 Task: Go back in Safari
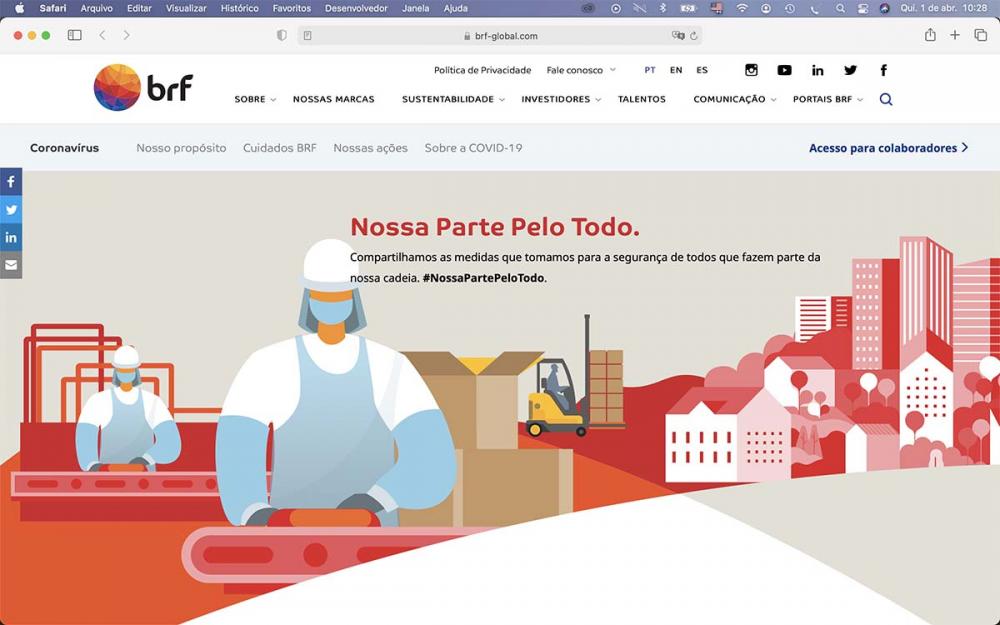pos(103,35)
